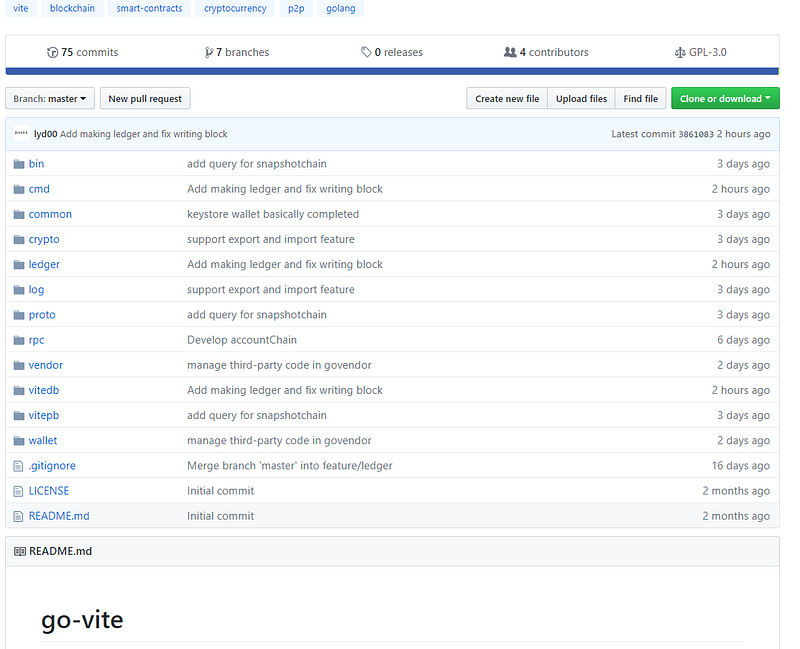This screenshot has height=649, width=800.
Task: Click the crypto folder icon
Action: (19, 239)
